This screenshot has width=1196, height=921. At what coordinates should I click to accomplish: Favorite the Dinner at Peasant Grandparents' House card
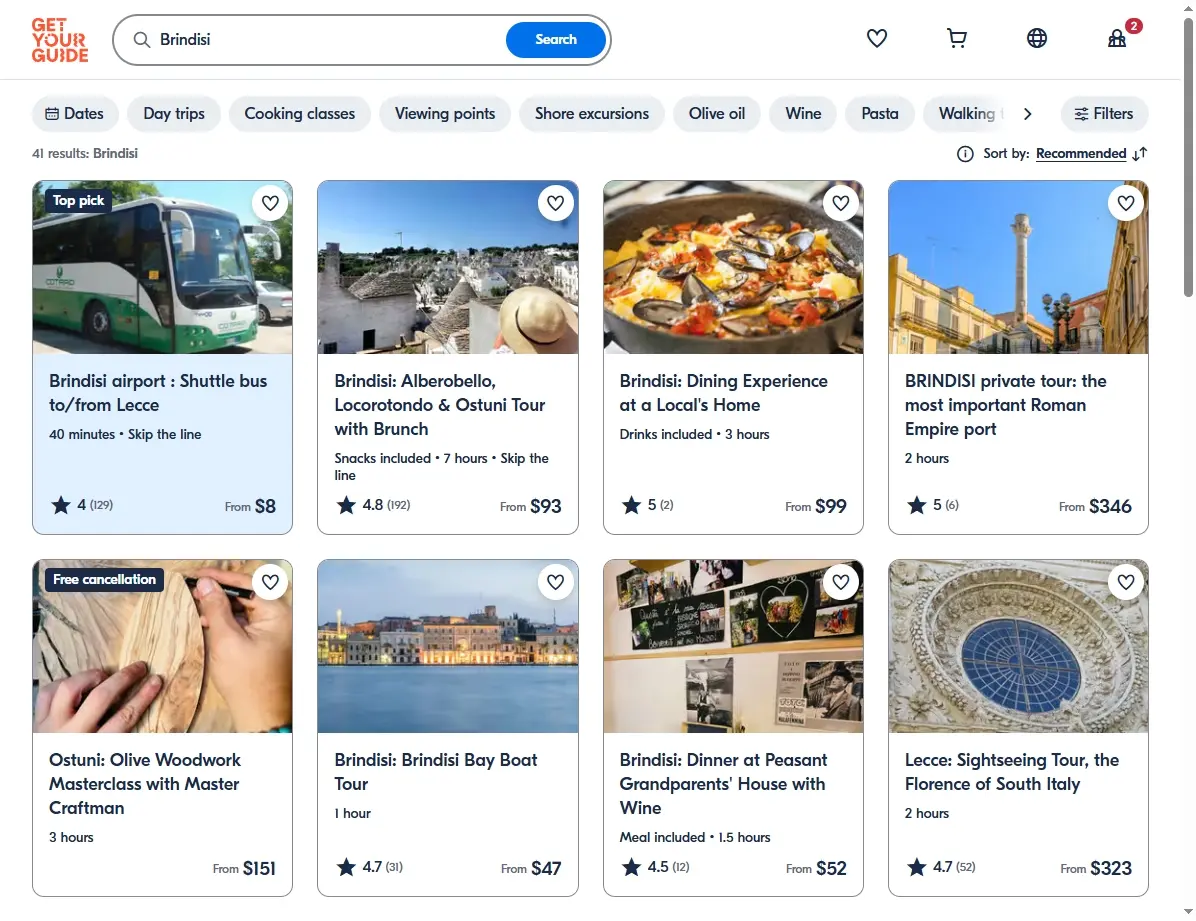841,582
